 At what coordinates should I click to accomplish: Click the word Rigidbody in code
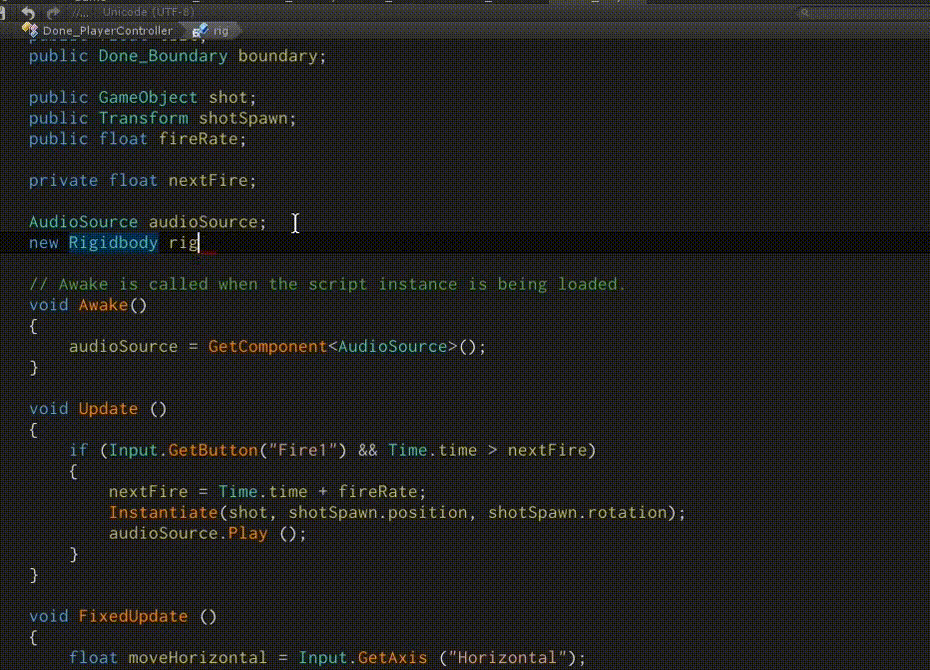(x=113, y=243)
